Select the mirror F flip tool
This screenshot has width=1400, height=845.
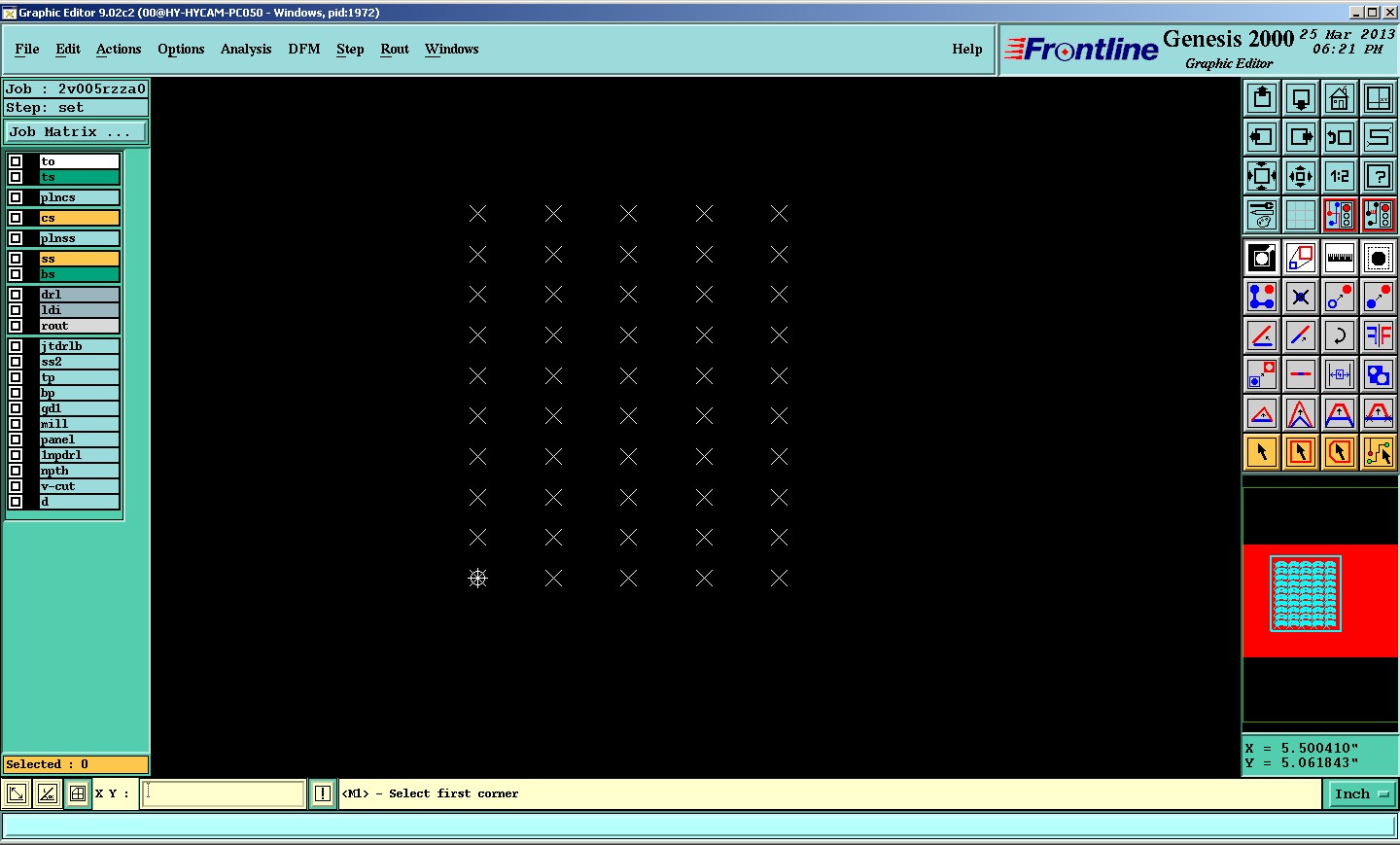pyautogui.click(x=1379, y=335)
